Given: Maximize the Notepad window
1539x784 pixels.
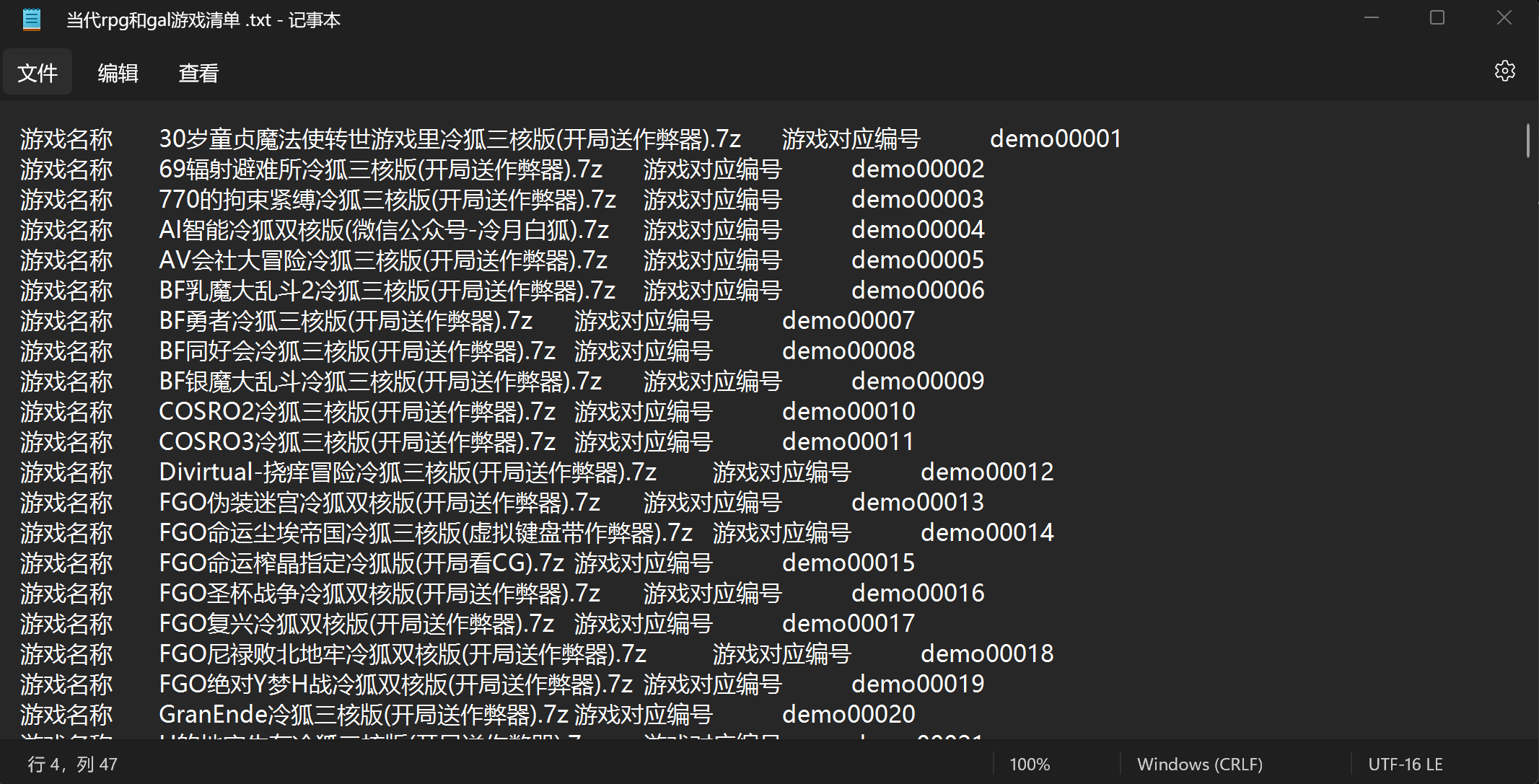Looking at the screenshot, I should (x=1437, y=18).
